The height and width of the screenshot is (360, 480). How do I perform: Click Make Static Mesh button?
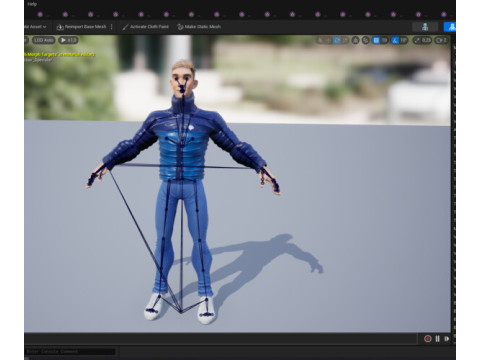[x=199, y=27]
